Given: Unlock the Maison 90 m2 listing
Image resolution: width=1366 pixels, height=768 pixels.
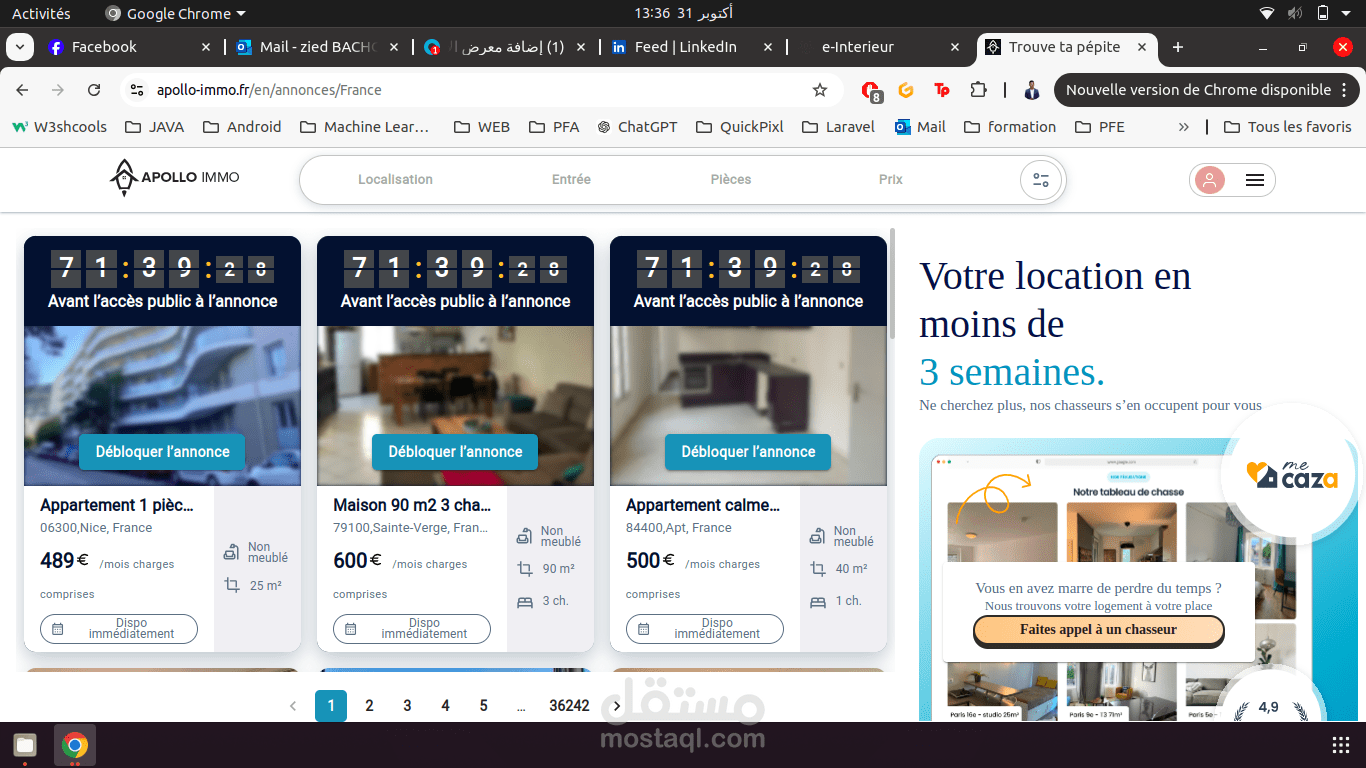Looking at the screenshot, I should pos(455,452).
